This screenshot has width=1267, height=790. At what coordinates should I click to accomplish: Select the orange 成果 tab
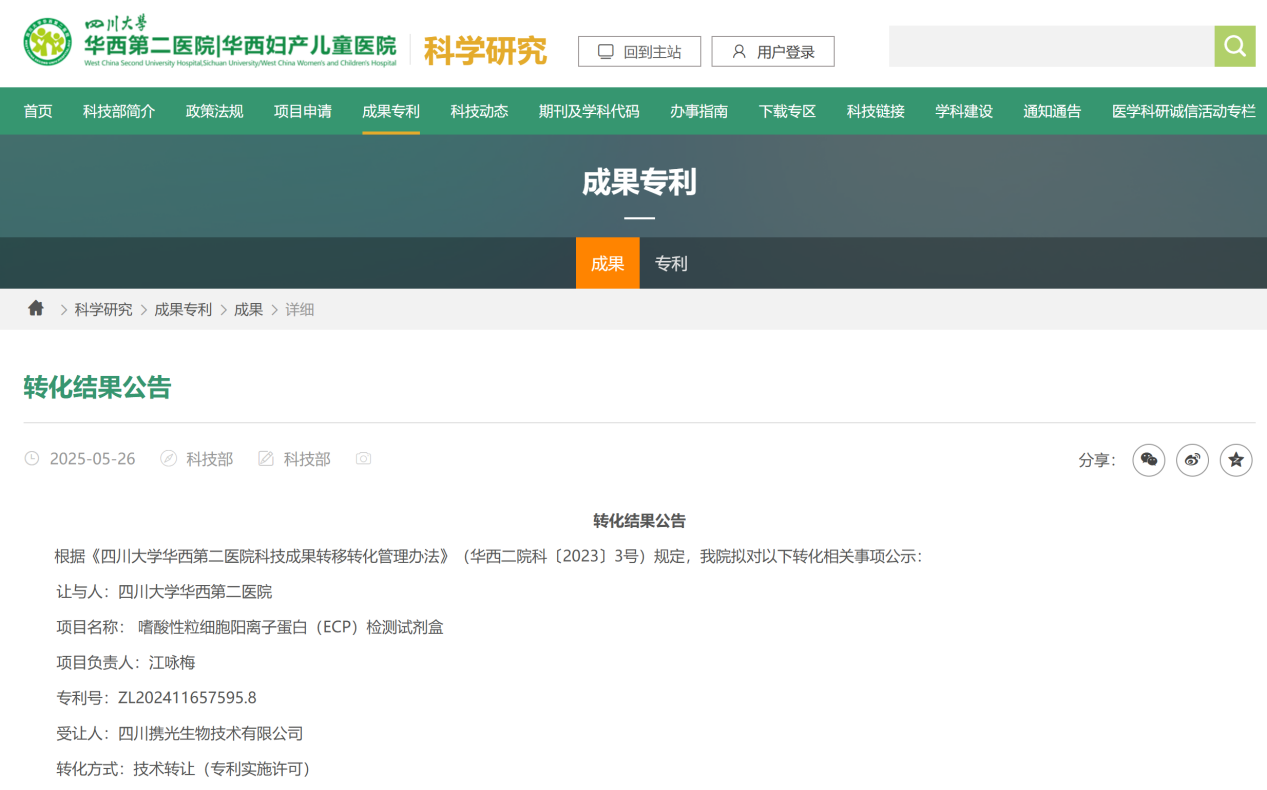(607, 264)
